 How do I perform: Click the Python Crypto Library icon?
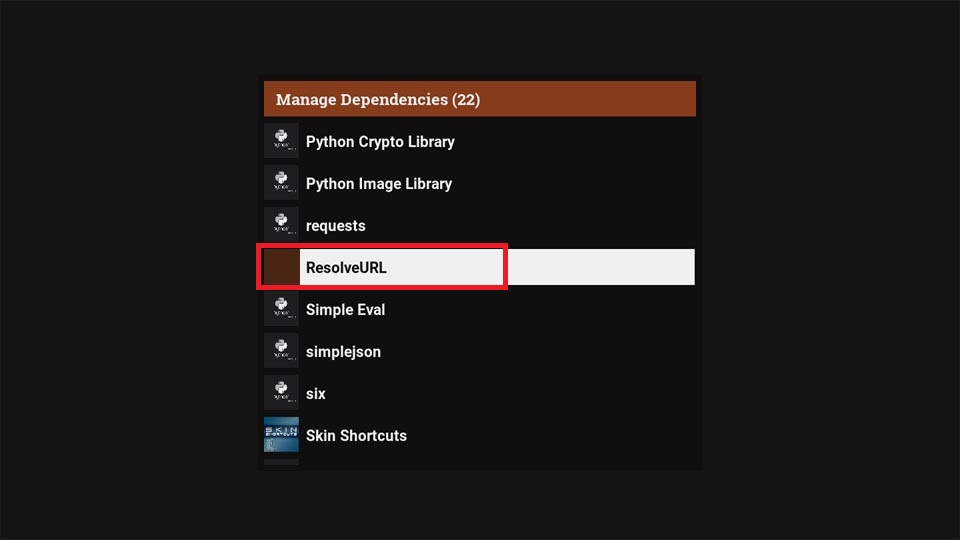coord(281,141)
